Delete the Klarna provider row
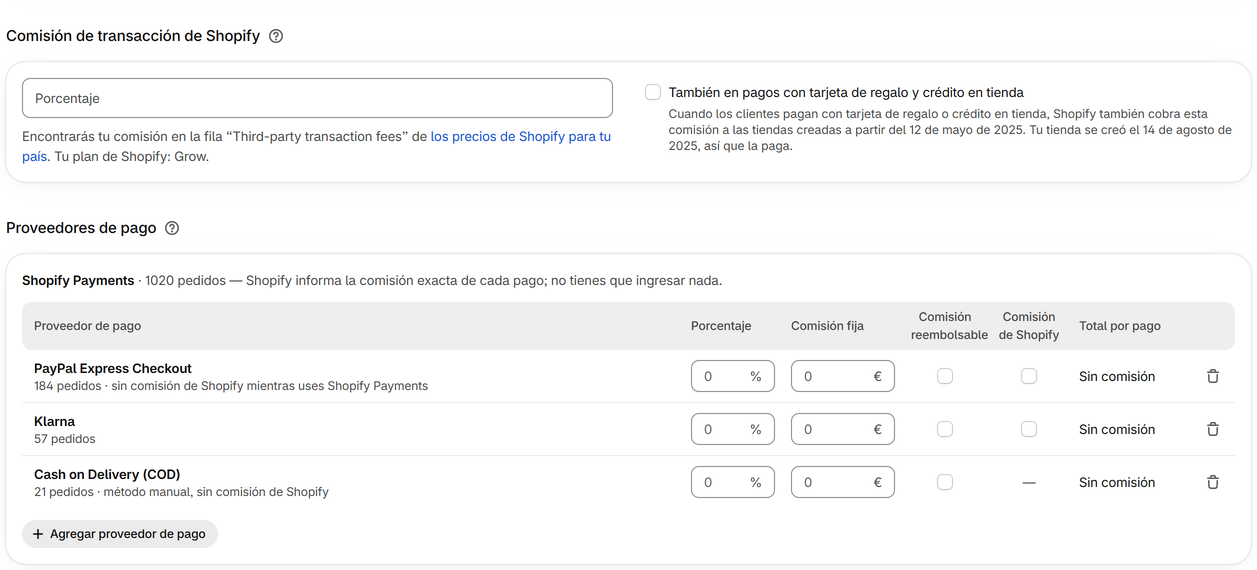Image resolution: width=1257 pixels, height=570 pixels. (1213, 429)
